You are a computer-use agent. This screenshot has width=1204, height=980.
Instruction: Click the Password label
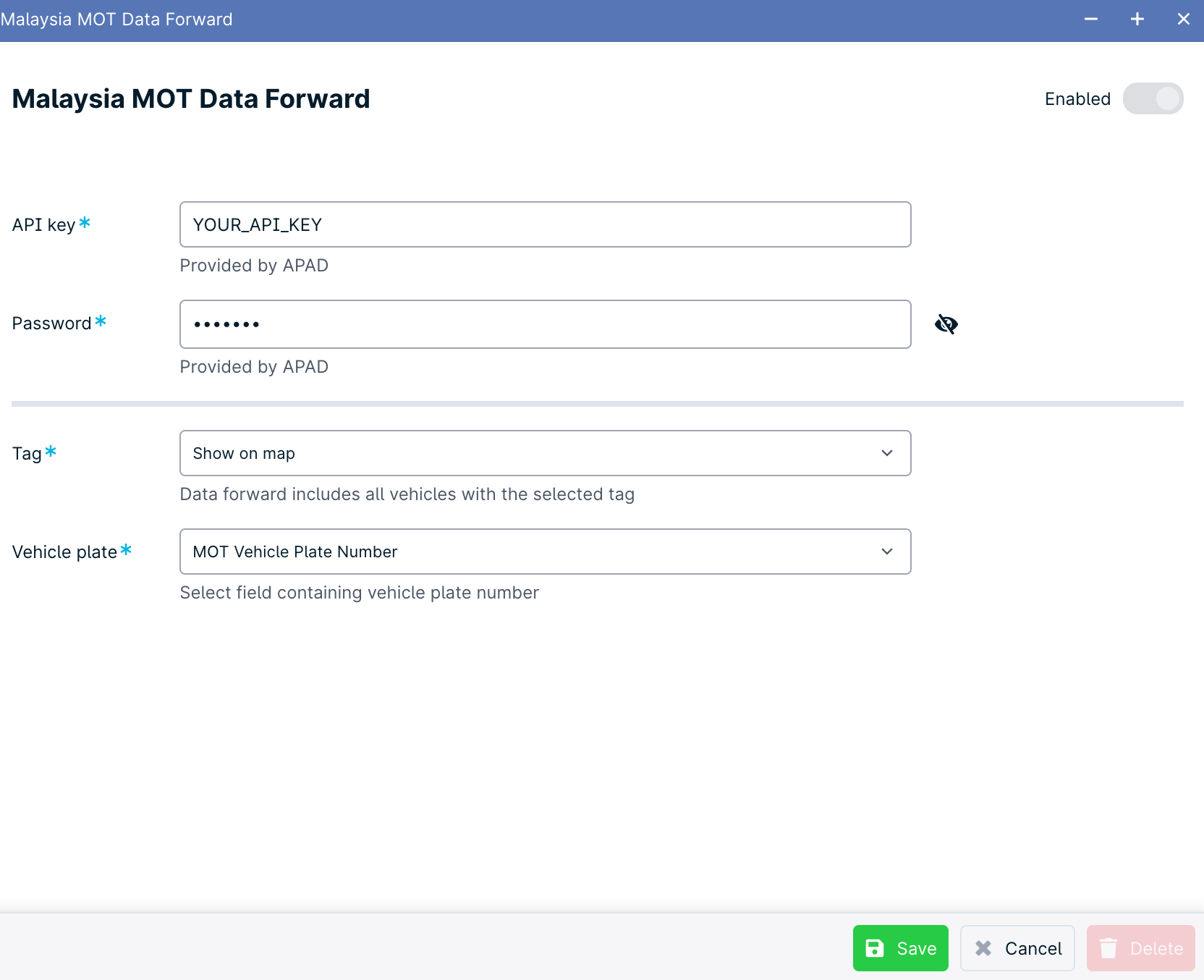[51, 324]
